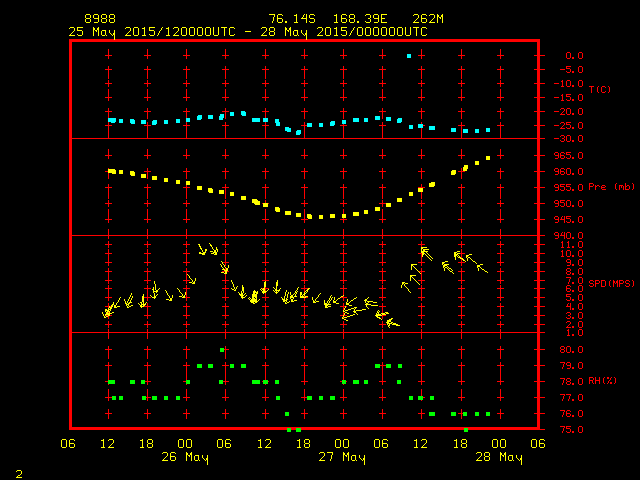
Task: Select the wind speed tick "11.0"
Action: pyautogui.click(x=571, y=245)
